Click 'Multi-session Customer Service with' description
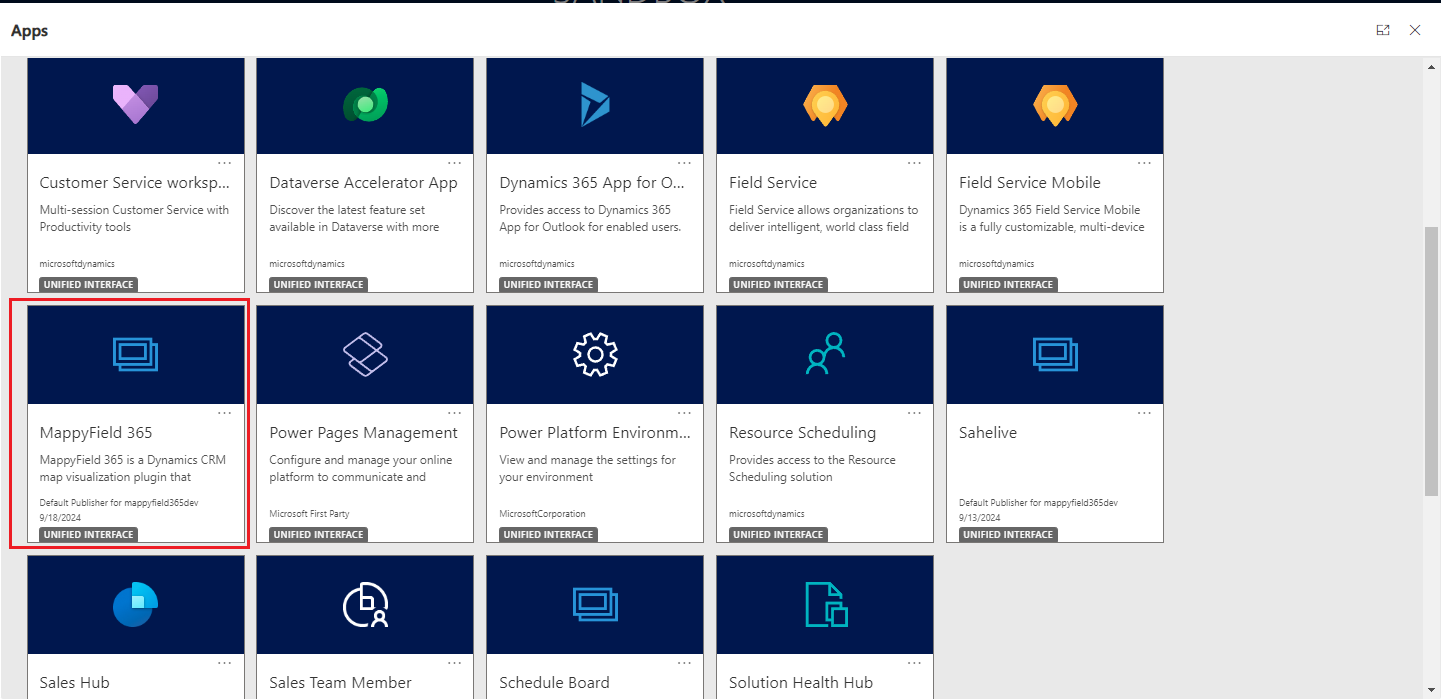1441x699 pixels. pyautogui.click(x=134, y=210)
